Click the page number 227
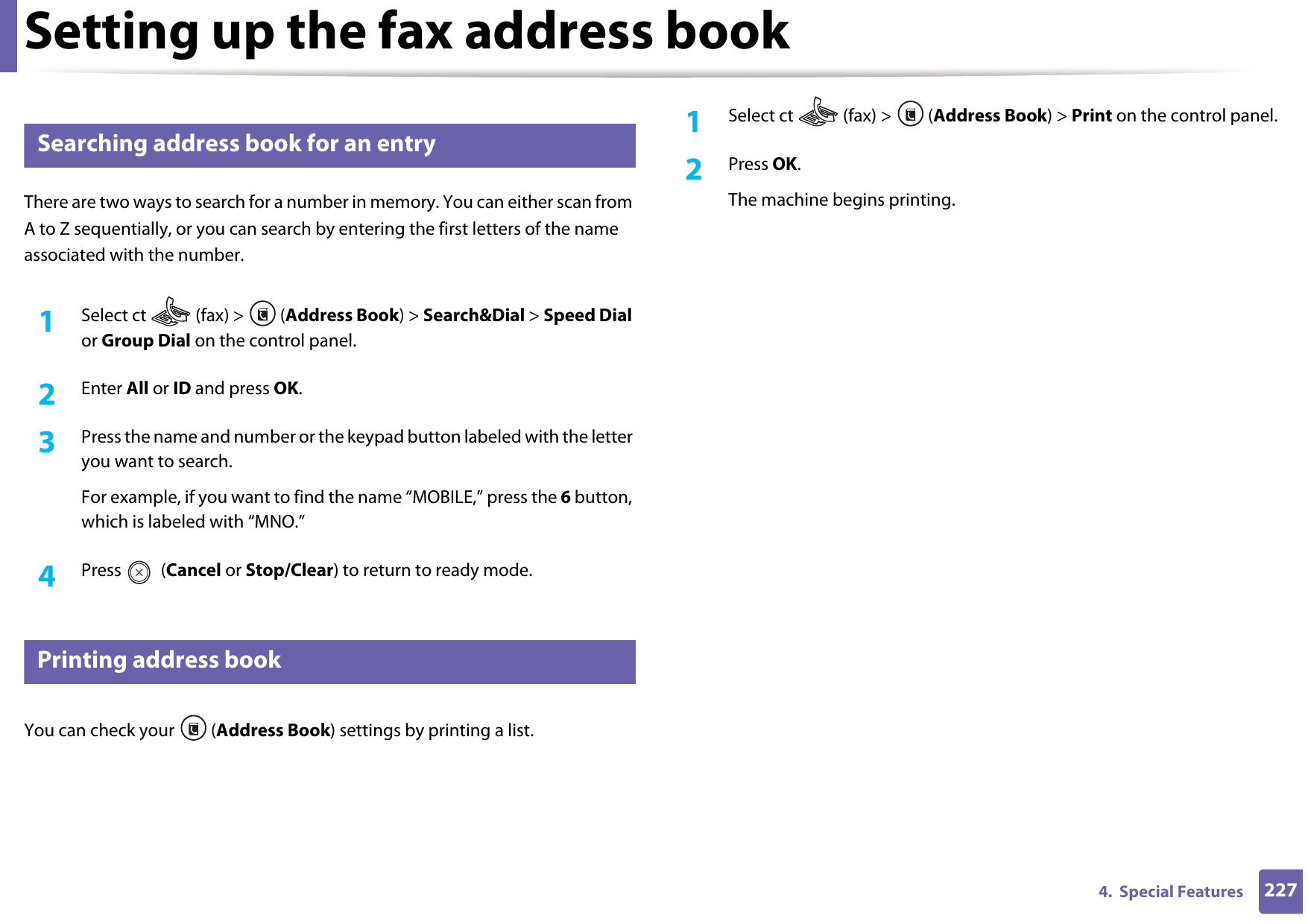This screenshot has width=1308, height=924. [x=1280, y=891]
